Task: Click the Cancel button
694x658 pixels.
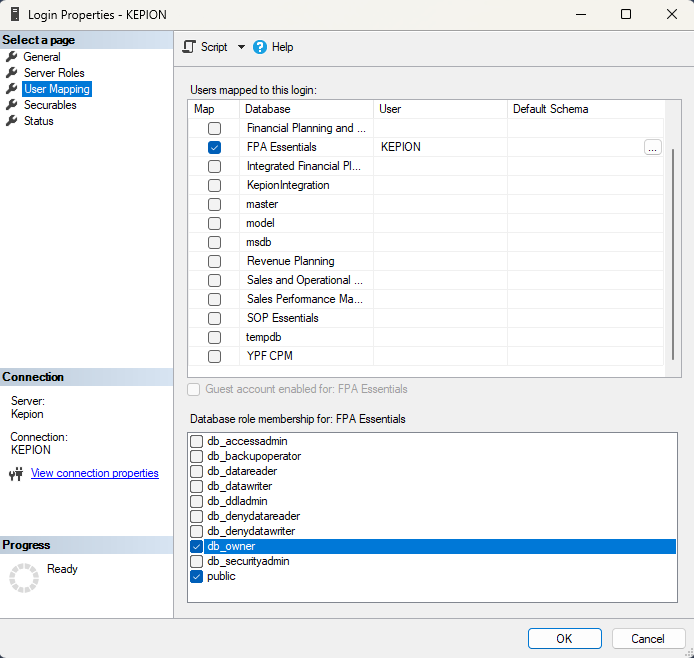Action: click(648, 639)
